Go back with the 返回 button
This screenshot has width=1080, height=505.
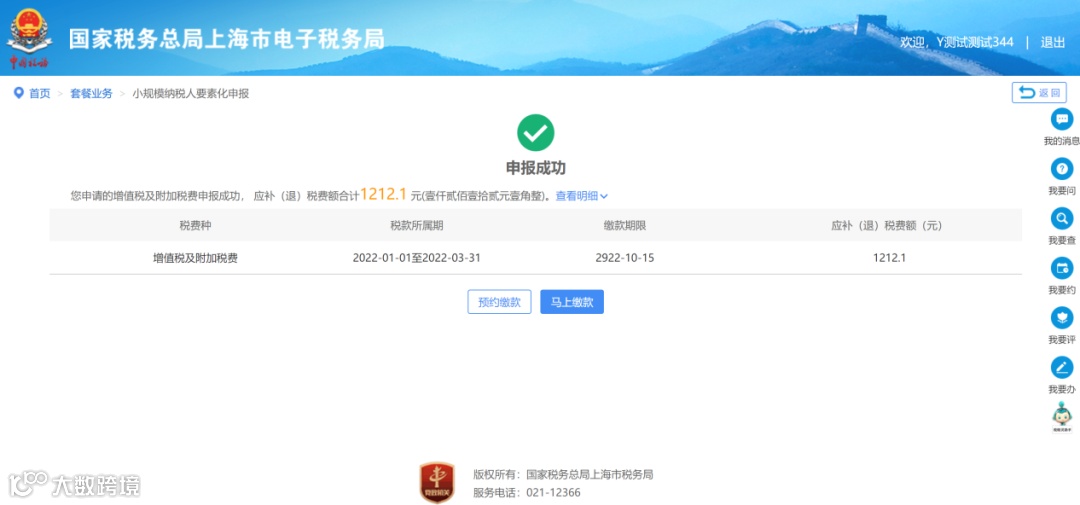(x=1039, y=93)
